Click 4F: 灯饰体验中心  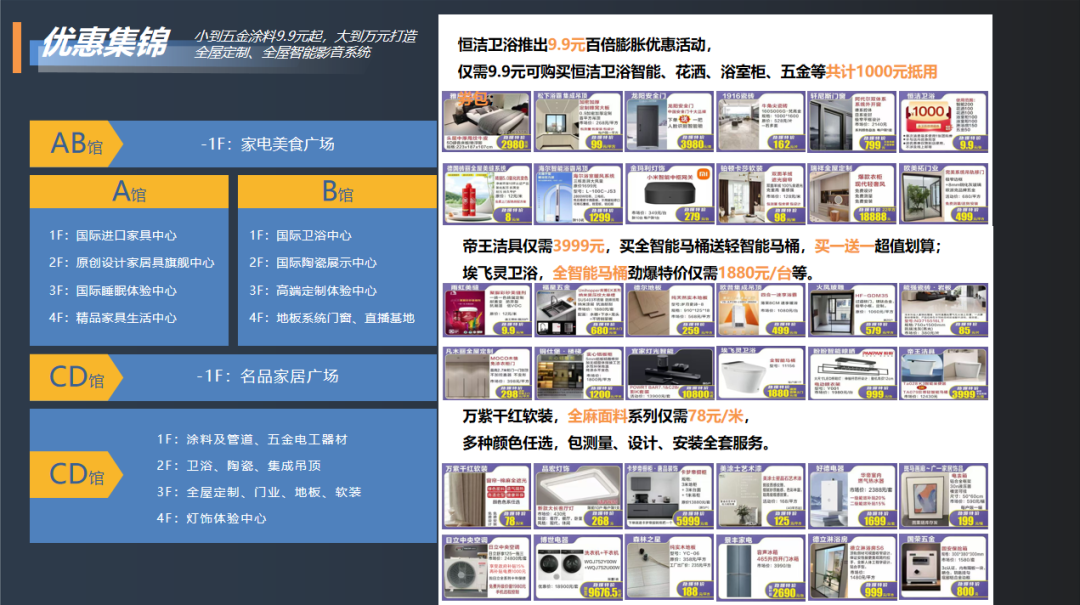pyautogui.click(x=211, y=518)
